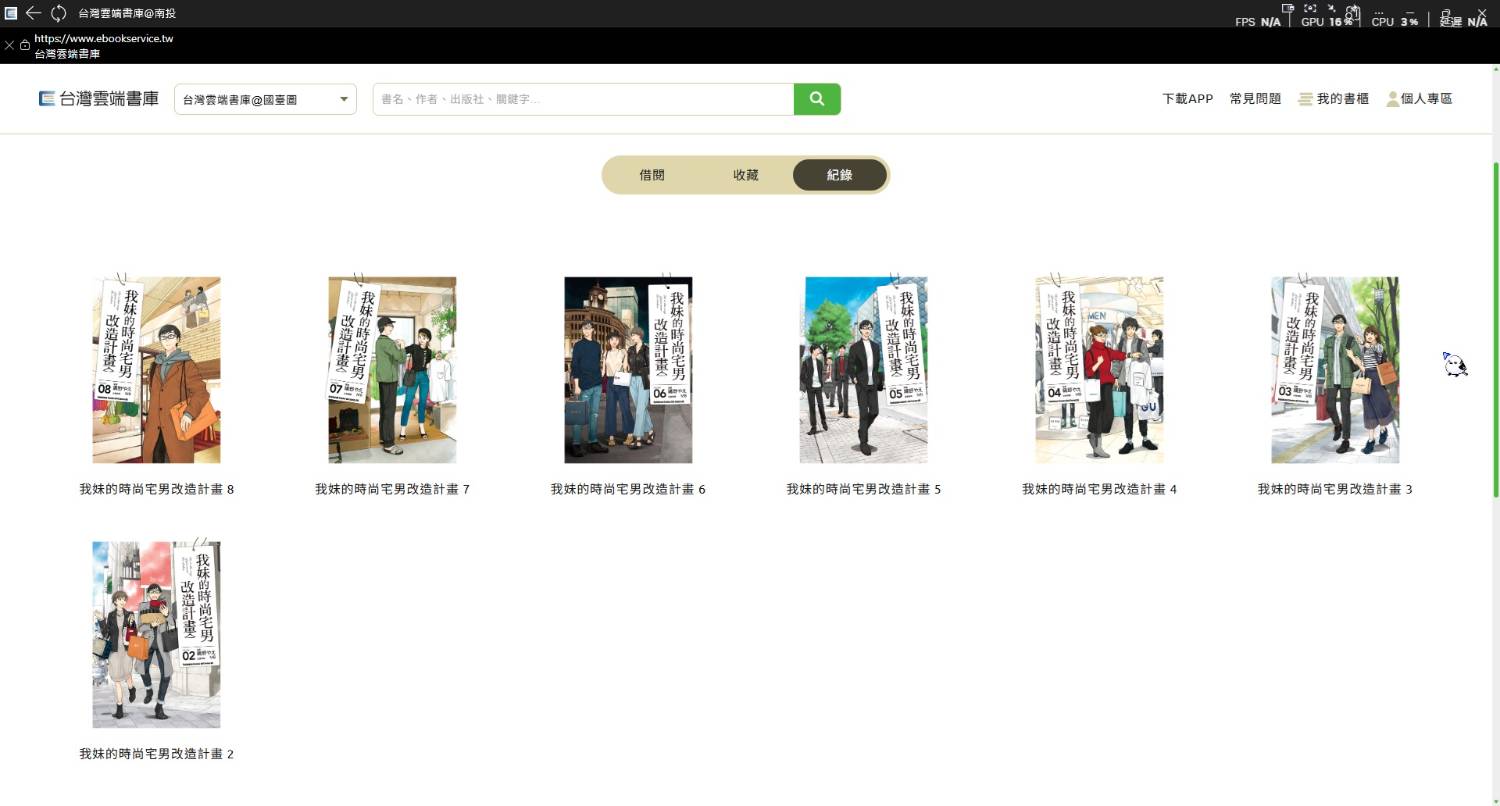Reload the page with the refresh icon
The height and width of the screenshot is (806, 1500).
(x=59, y=13)
